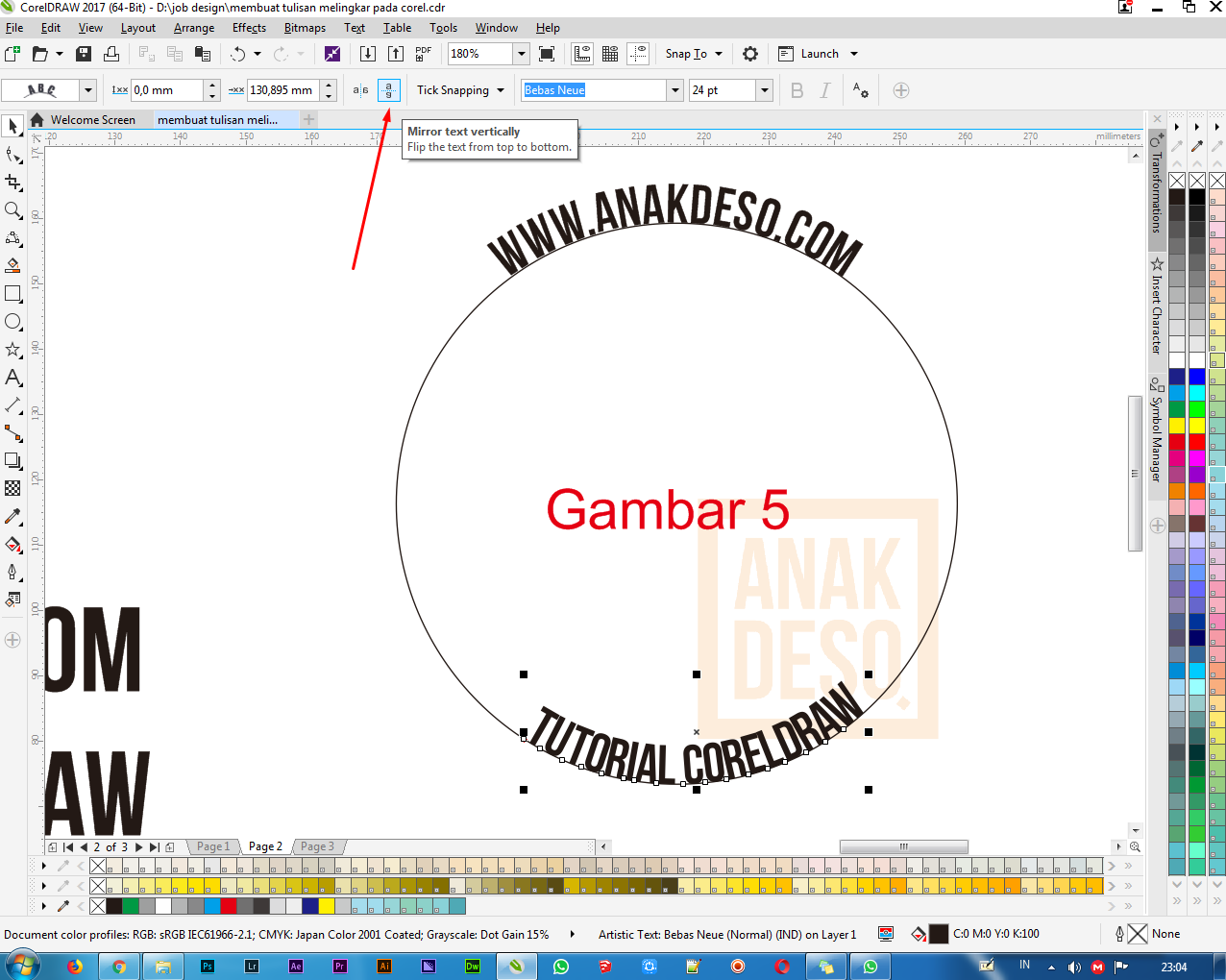The image size is (1226, 980).
Task: Expand the Launch dropdown
Action: 853,54
